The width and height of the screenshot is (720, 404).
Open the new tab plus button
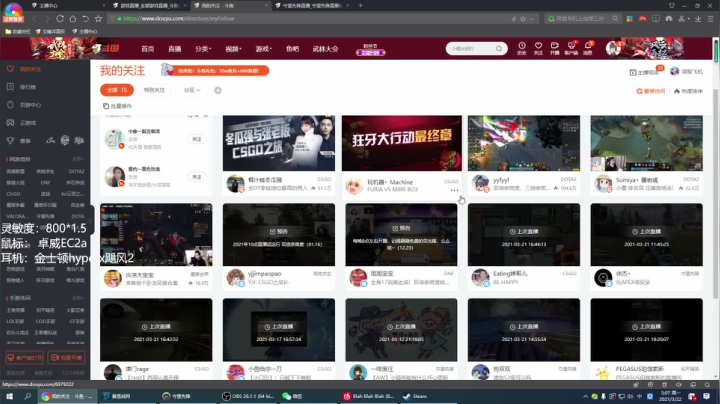click(x=360, y=6)
